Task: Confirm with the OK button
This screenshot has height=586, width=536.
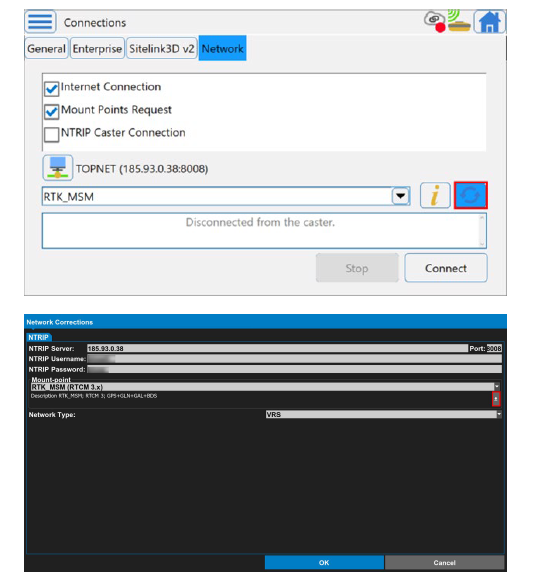Action: pyautogui.click(x=324, y=562)
